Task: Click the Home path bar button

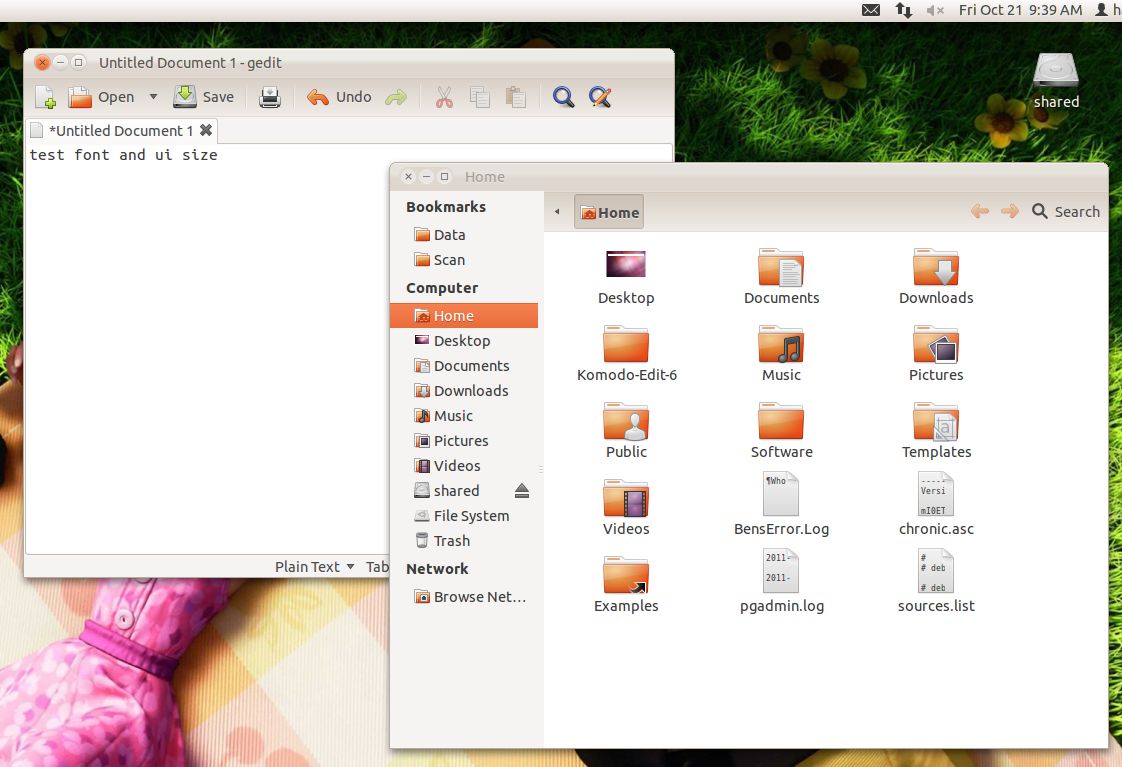Action: click(x=609, y=212)
